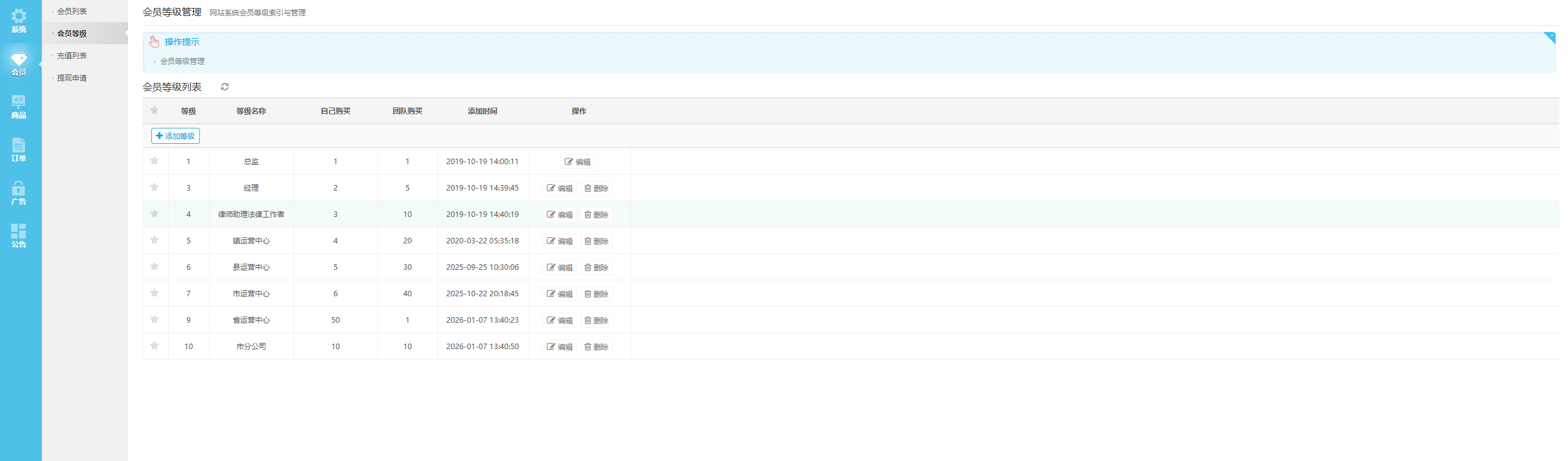Viewport: 1568px width, 461px height.
Task: Click the header star icon in table
Action: coord(154,111)
